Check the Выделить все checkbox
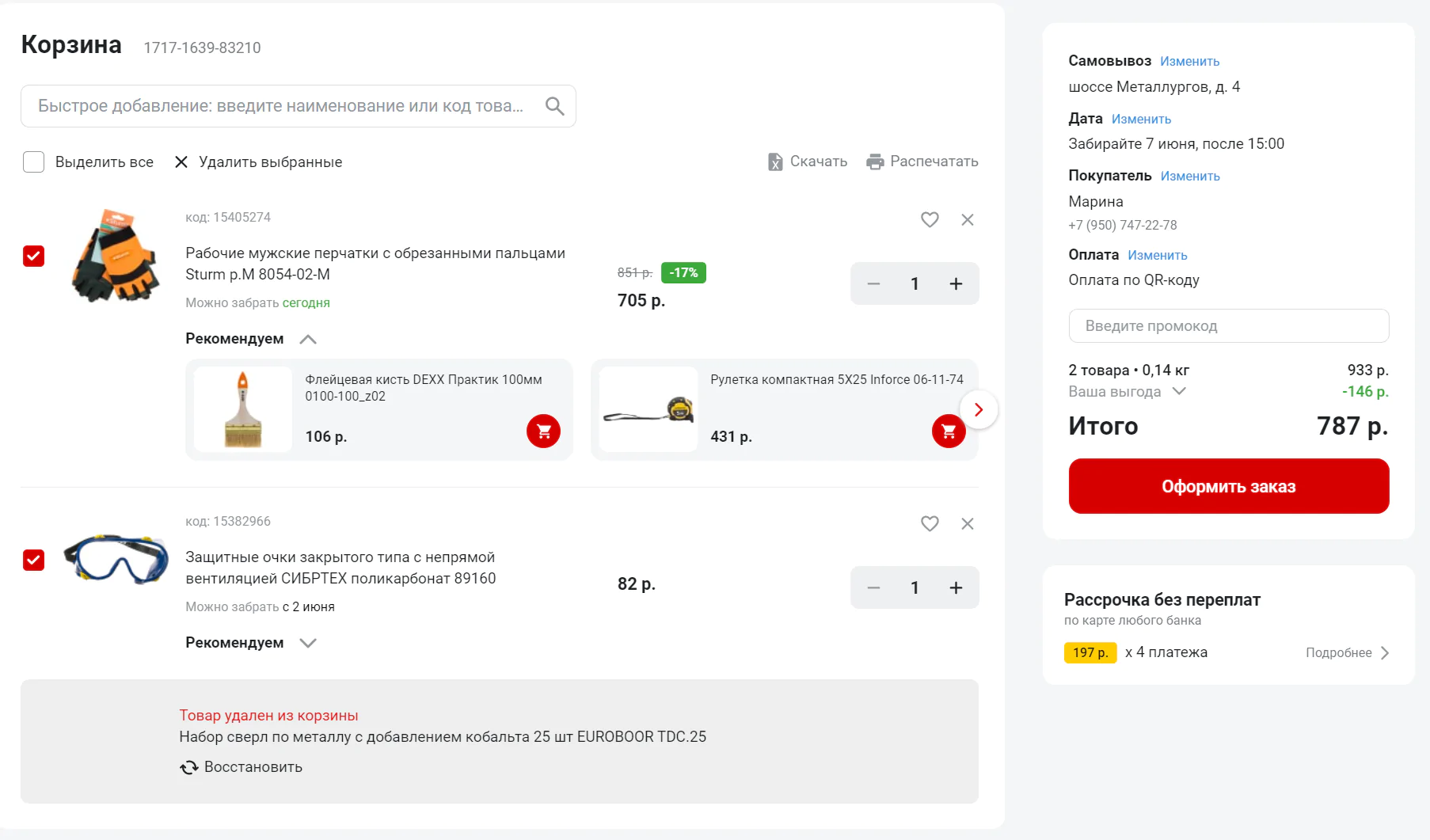 [33, 162]
